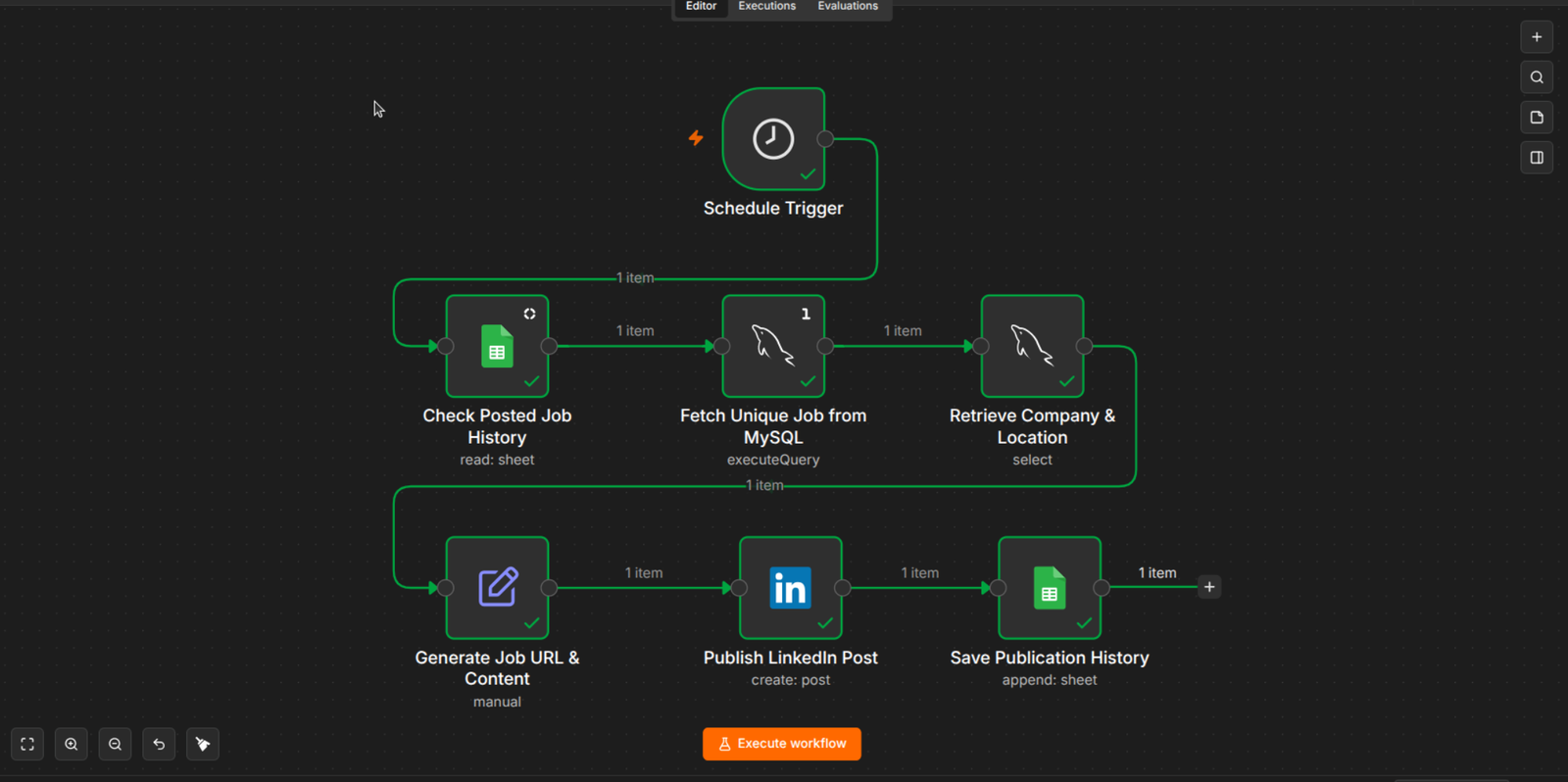This screenshot has width=1568, height=782.
Task: Click the orange lightning bolt trigger icon
Action: point(696,138)
